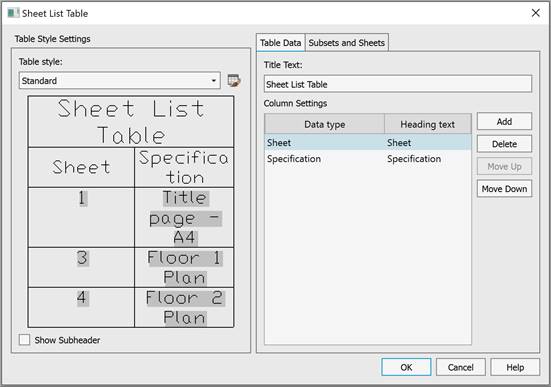Click the Cancel button
The height and width of the screenshot is (387, 551).
461,367
